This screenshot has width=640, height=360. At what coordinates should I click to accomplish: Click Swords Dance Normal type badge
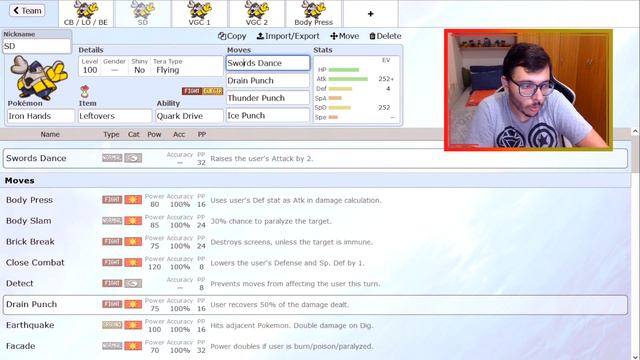pyautogui.click(x=112, y=158)
